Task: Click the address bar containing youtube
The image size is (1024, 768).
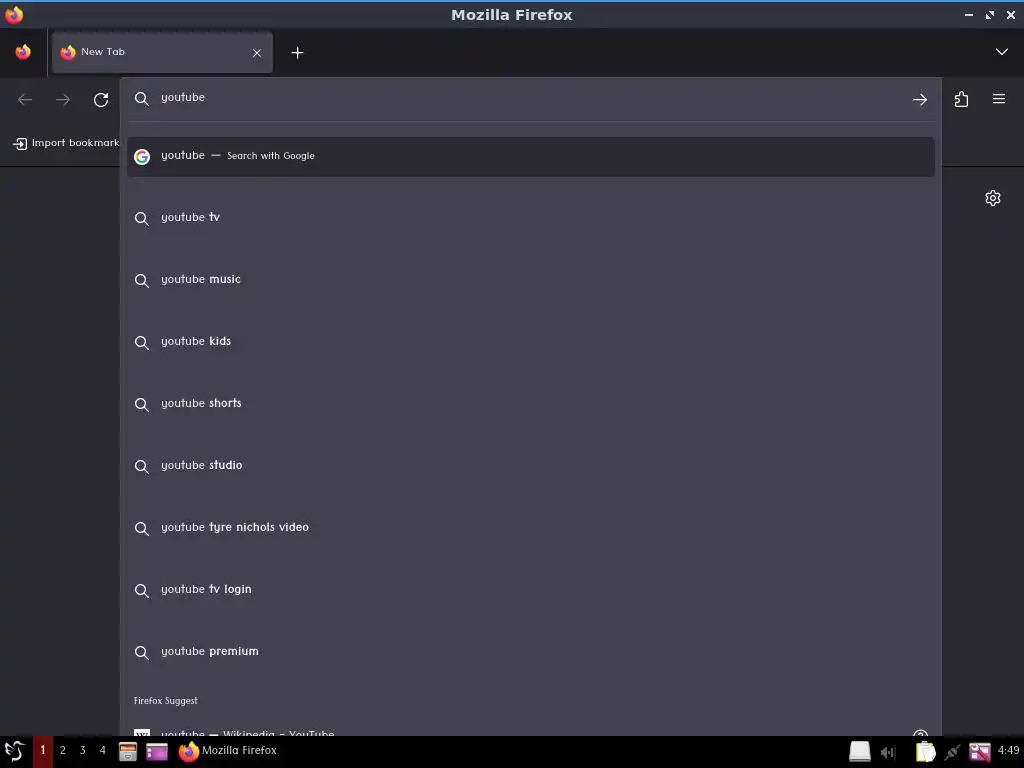Action: pos(530,99)
